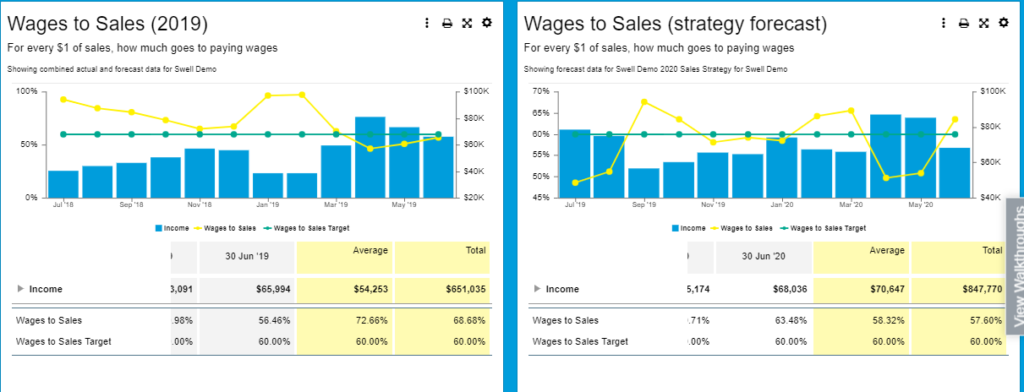Print the Wages to Sales (2019) widget
This screenshot has width=1024, height=392.
click(447, 24)
